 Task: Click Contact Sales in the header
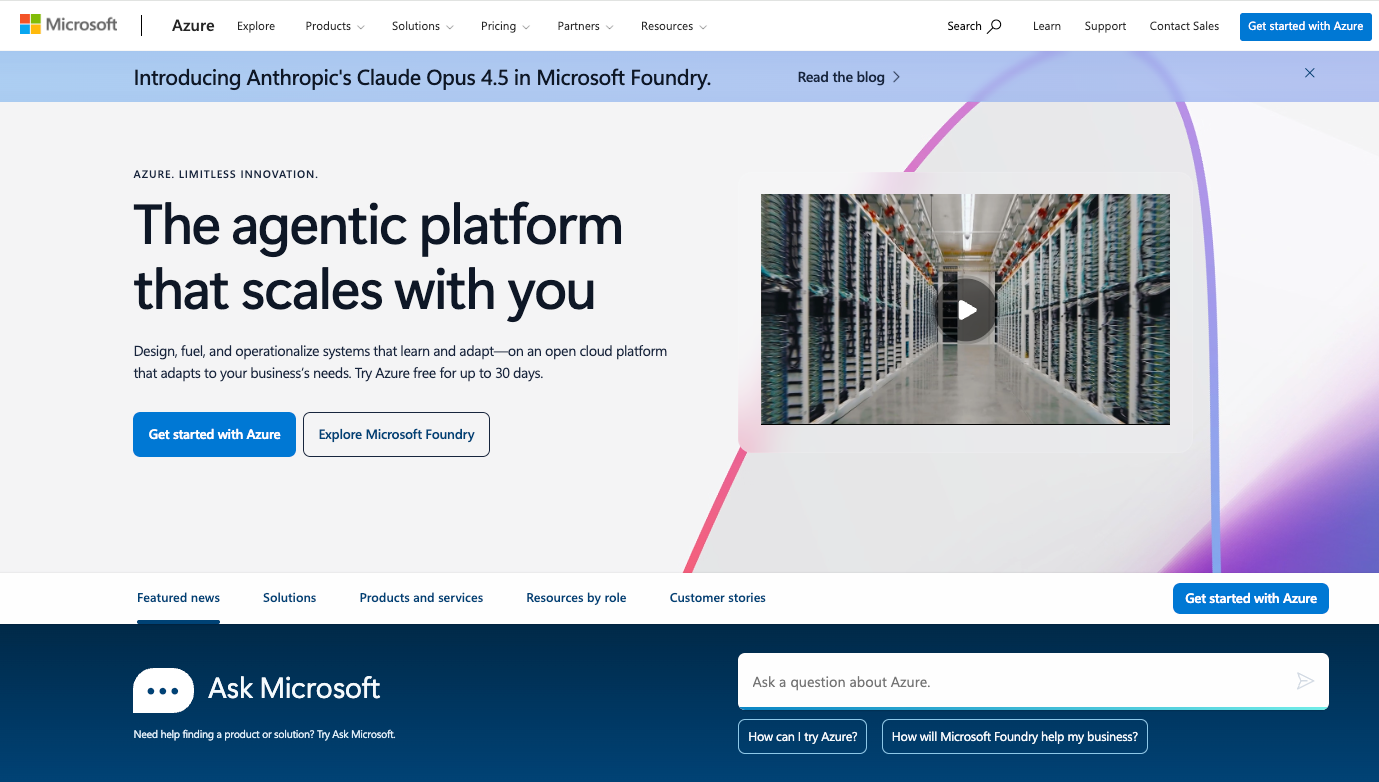pos(1184,26)
